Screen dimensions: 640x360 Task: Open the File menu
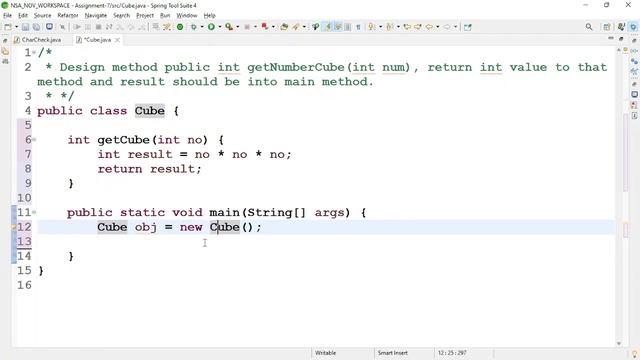7,16
